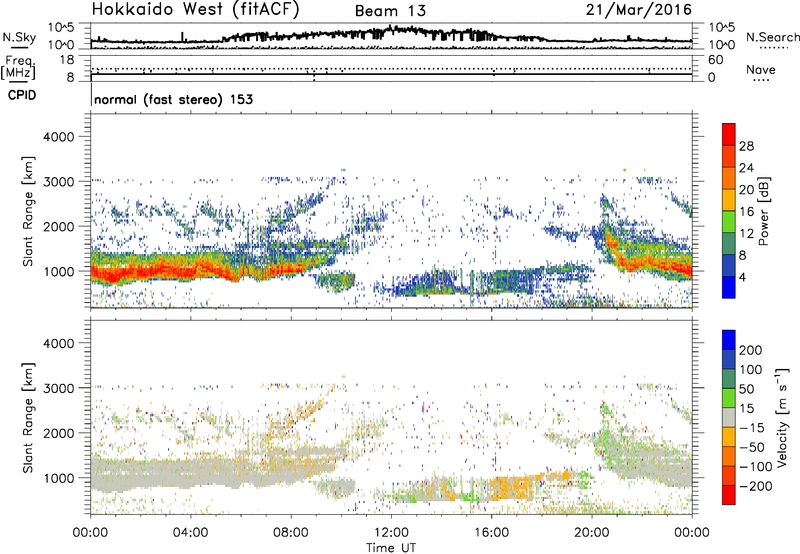
Task: Click the '4000' tick on power panel
Action: click(x=58, y=137)
